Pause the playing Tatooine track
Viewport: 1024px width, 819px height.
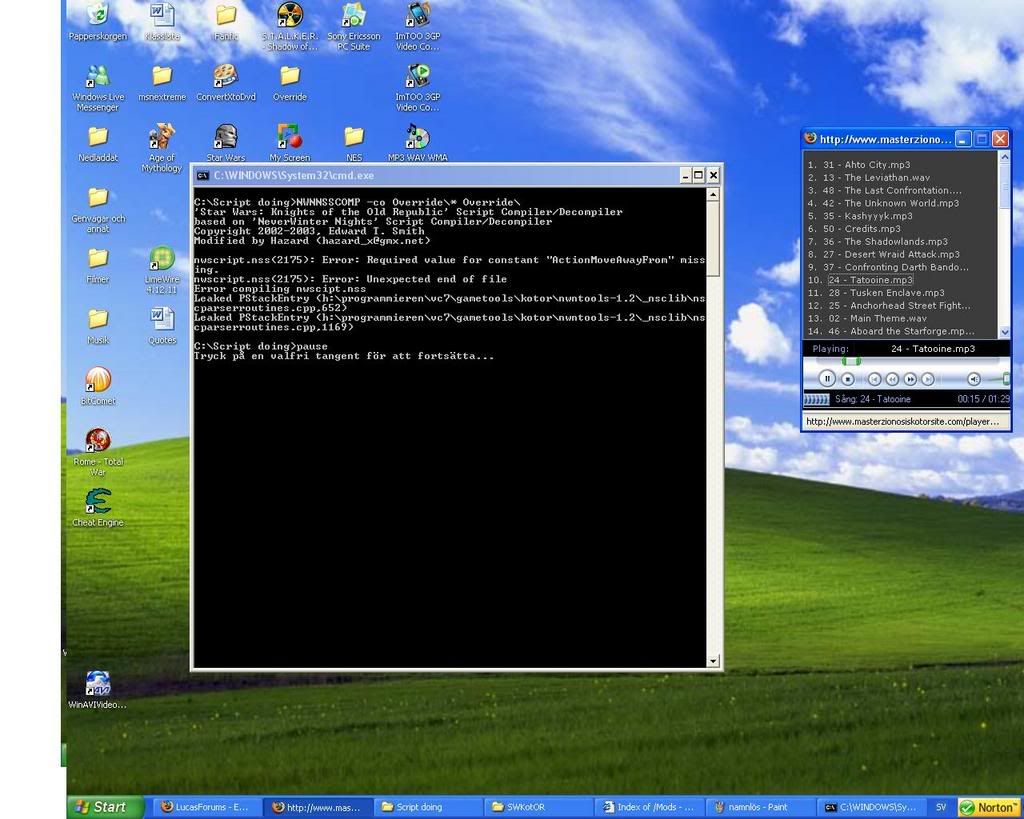click(x=827, y=379)
